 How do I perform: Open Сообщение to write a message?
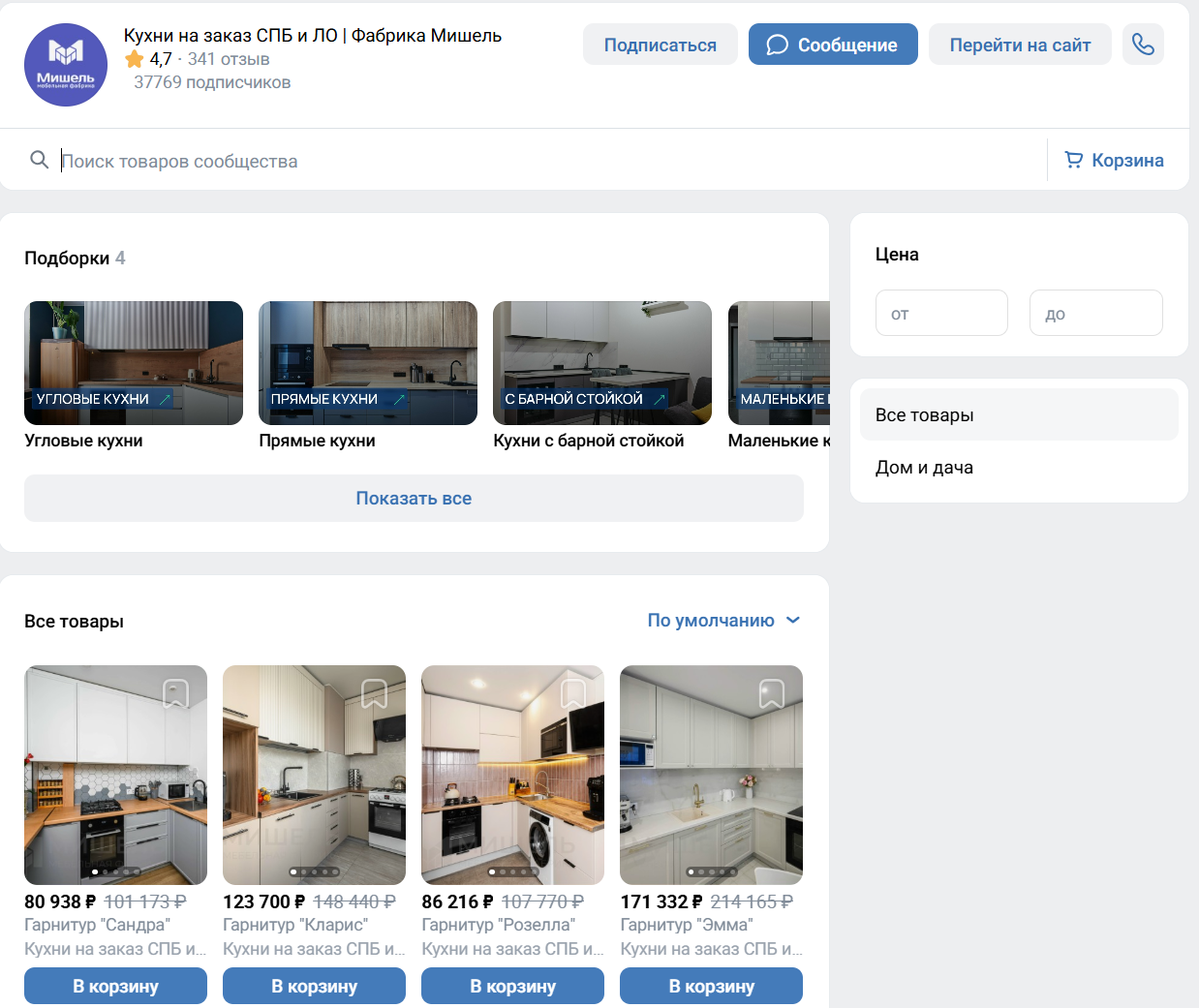coord(833,45)
